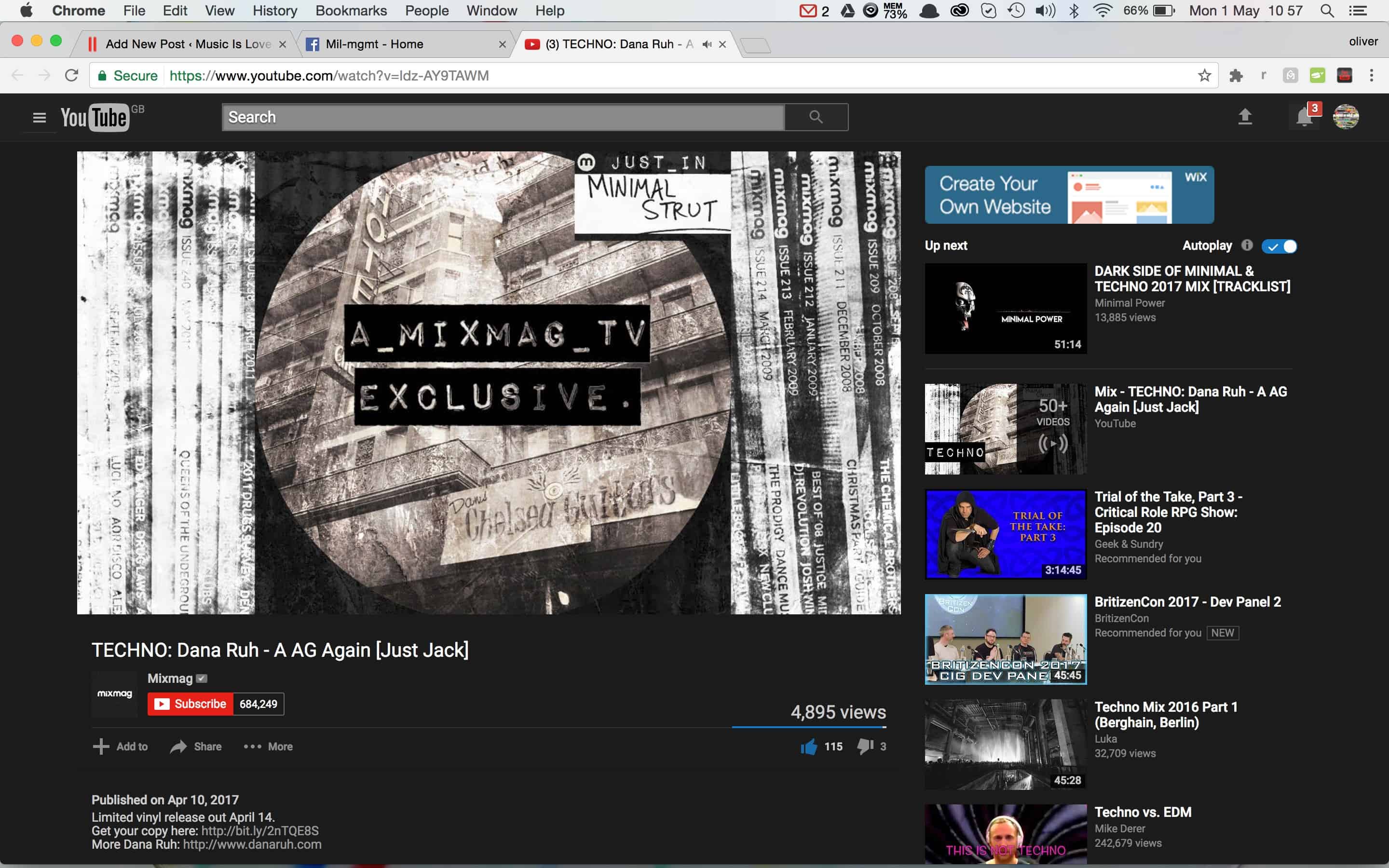
Task: Bookmark this page with the star icon
Action: tap(1204, 76)
